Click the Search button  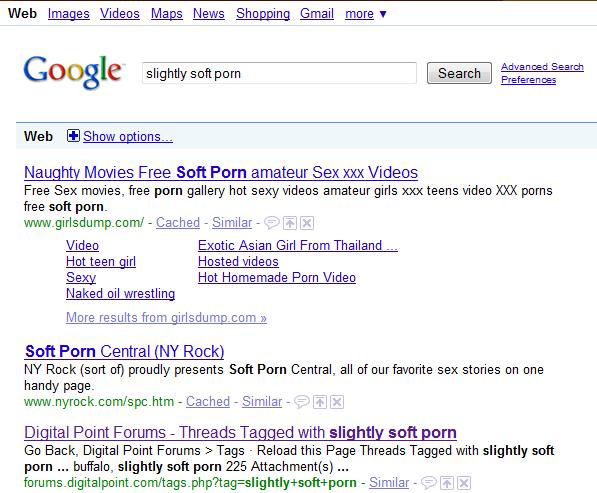click(x=459, y=73)
